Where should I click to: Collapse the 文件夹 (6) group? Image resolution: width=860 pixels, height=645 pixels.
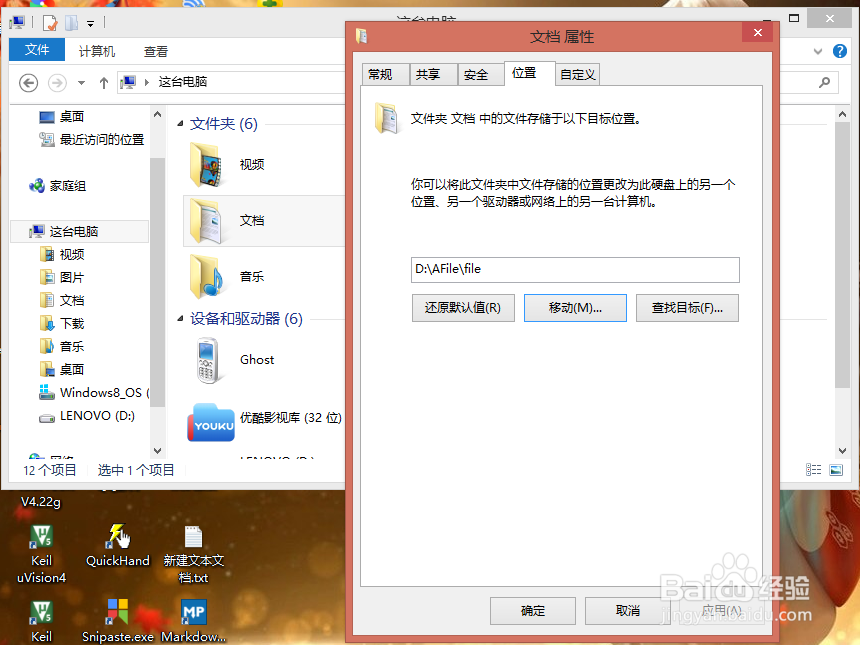(x=180, y=124)
